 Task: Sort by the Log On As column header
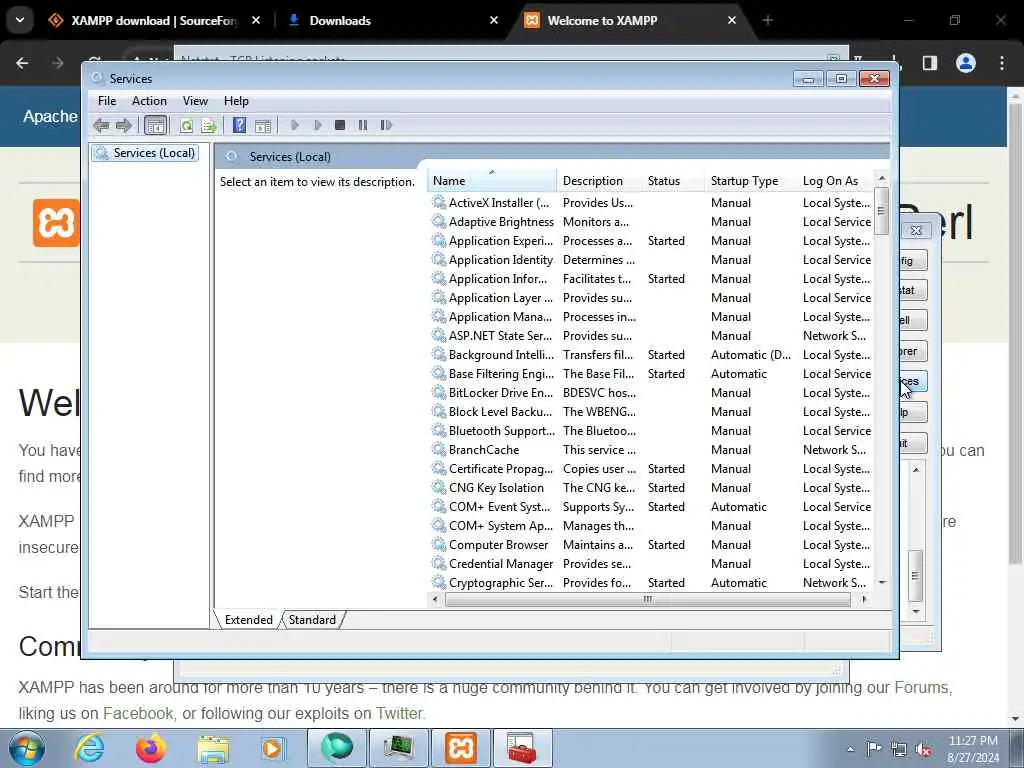click(835, 181)
